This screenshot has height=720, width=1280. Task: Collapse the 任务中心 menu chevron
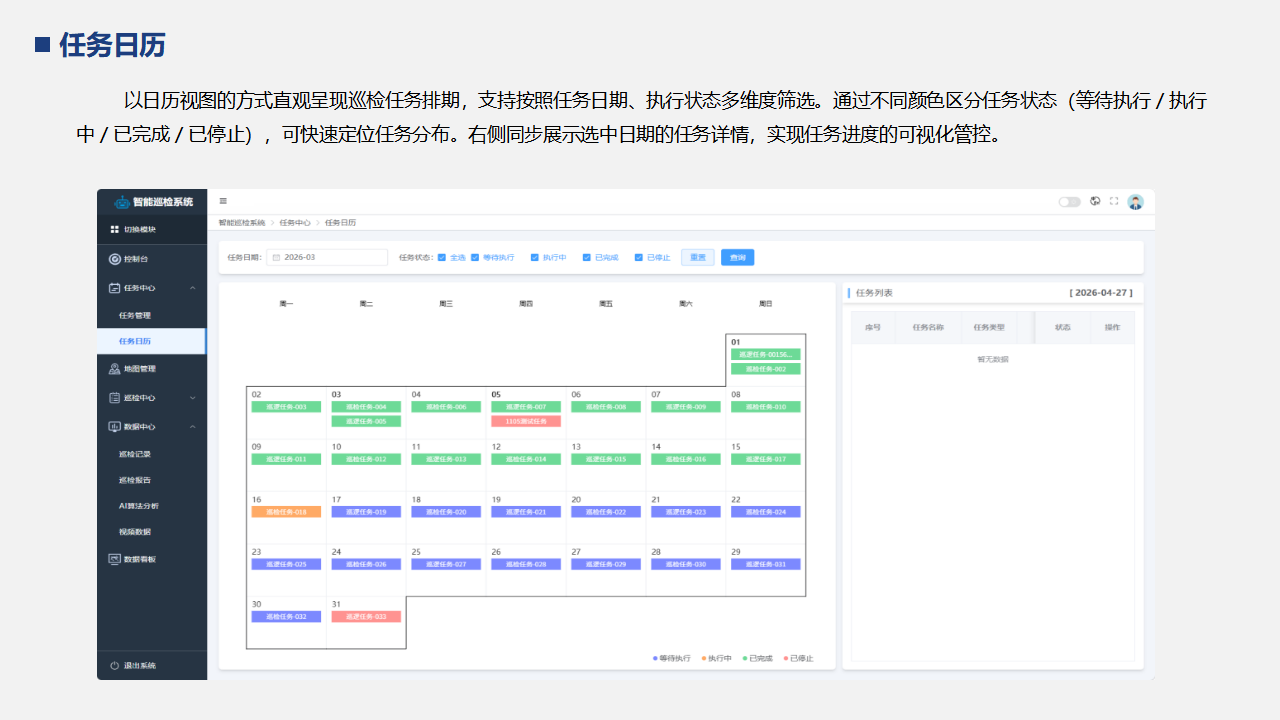(x=192, y=288)
